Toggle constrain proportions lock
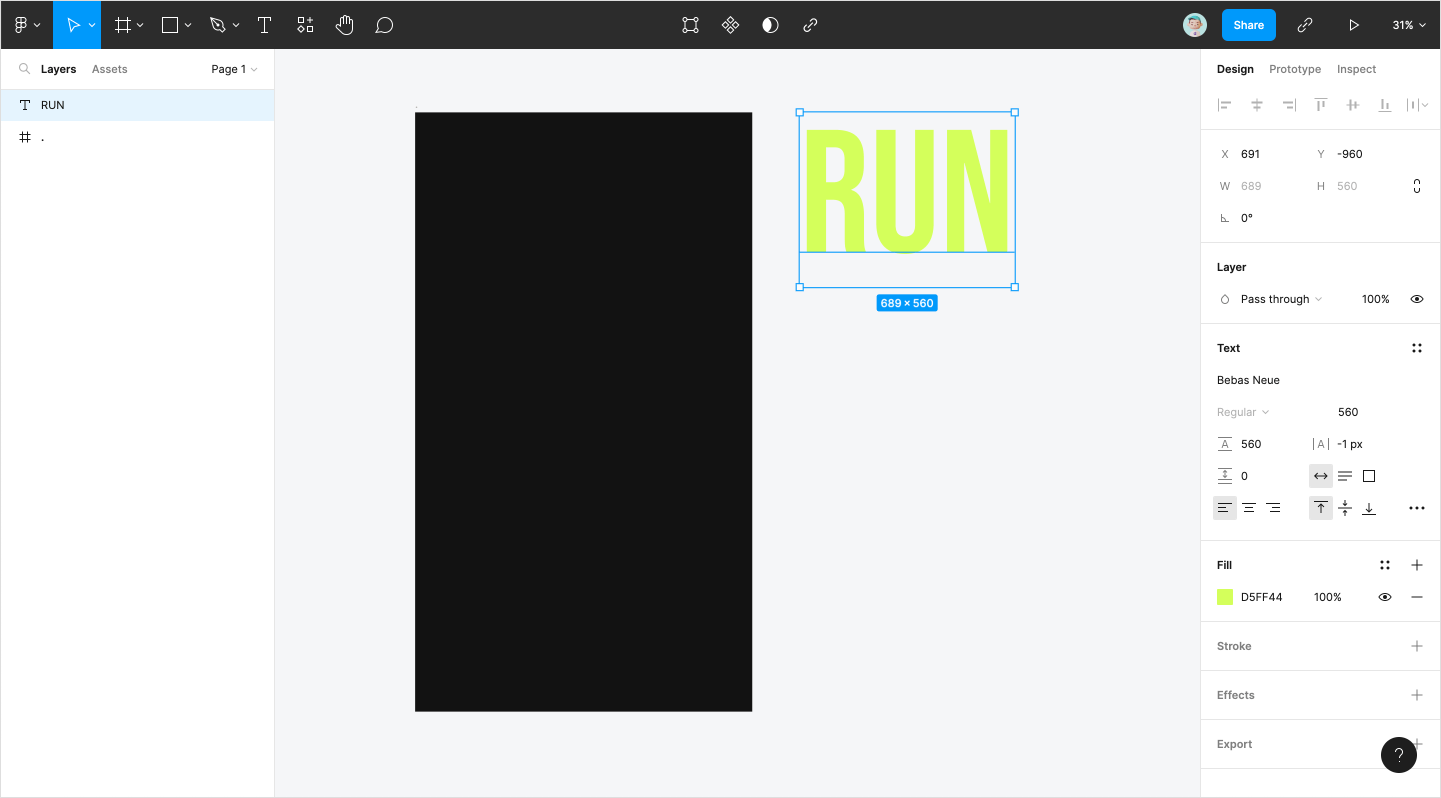 pyautogui.click(x=1416, y=186)
